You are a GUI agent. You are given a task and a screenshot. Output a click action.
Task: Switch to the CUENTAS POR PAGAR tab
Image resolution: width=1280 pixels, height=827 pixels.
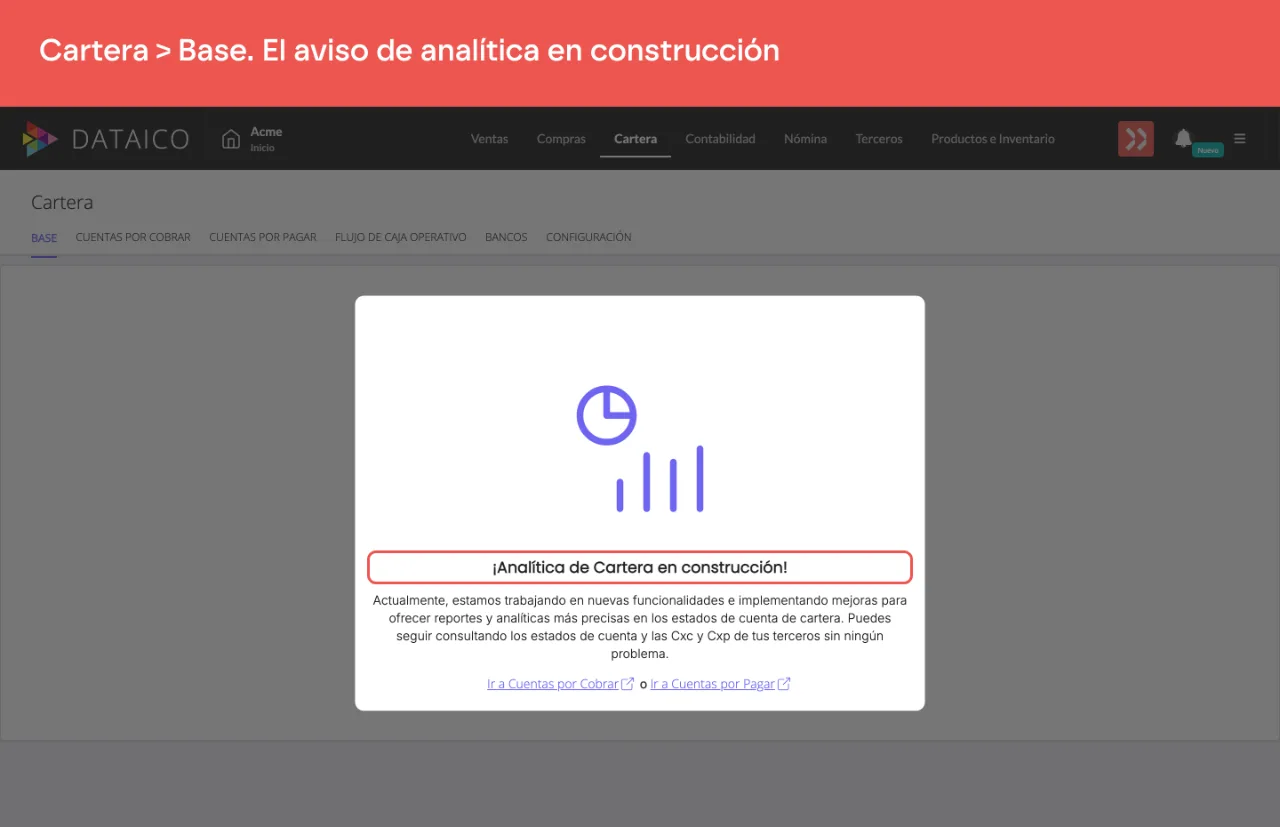point(263,238)
